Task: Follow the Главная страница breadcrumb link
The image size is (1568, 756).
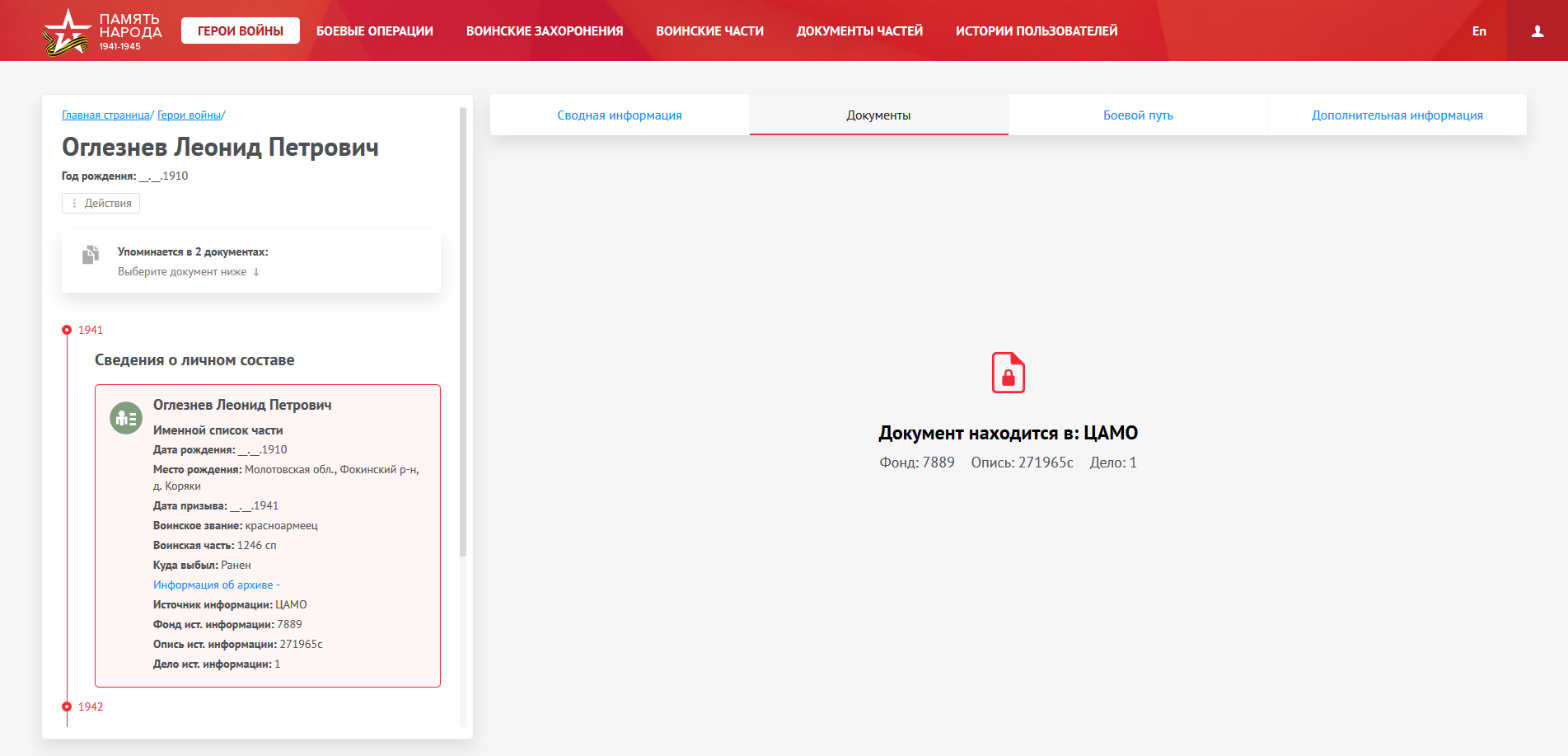Action: [105, 115]
